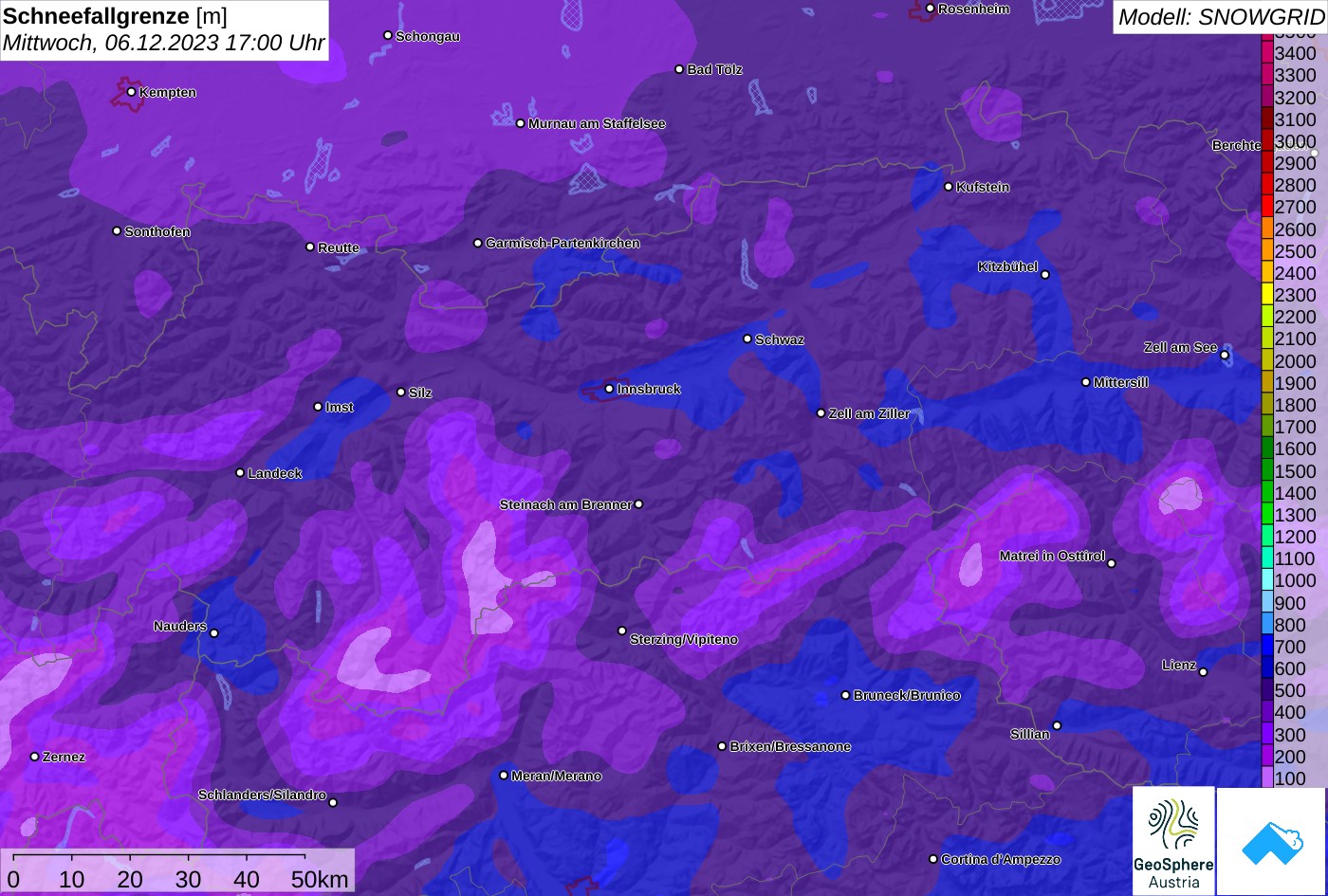
Task: Click the Brixen/Bressanone label
Action: (790, 746)
